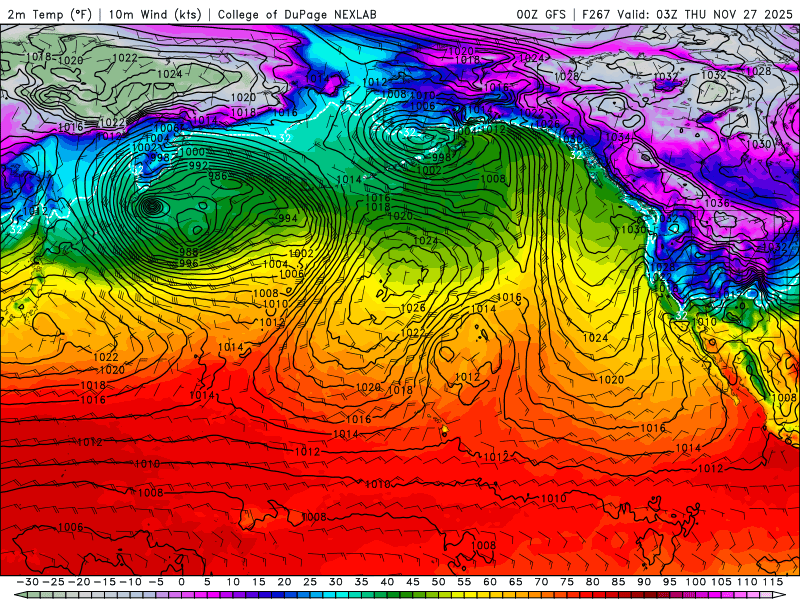Image resolution: width=800 pixels, height=600 pixels.
Task: Pick 35 on the temperature color scale
Action: tap(361, 582)
